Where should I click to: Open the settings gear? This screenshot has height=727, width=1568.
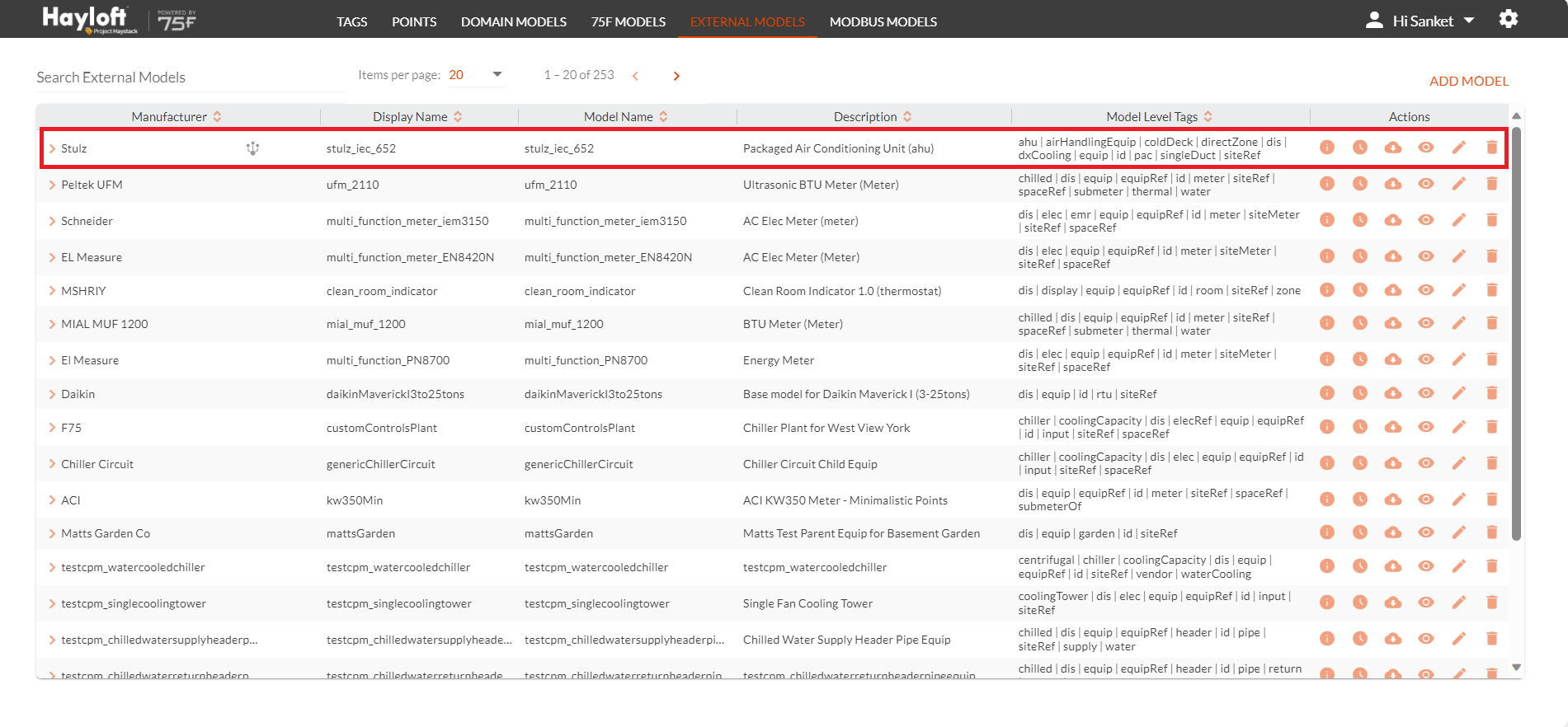point(1508,19)
